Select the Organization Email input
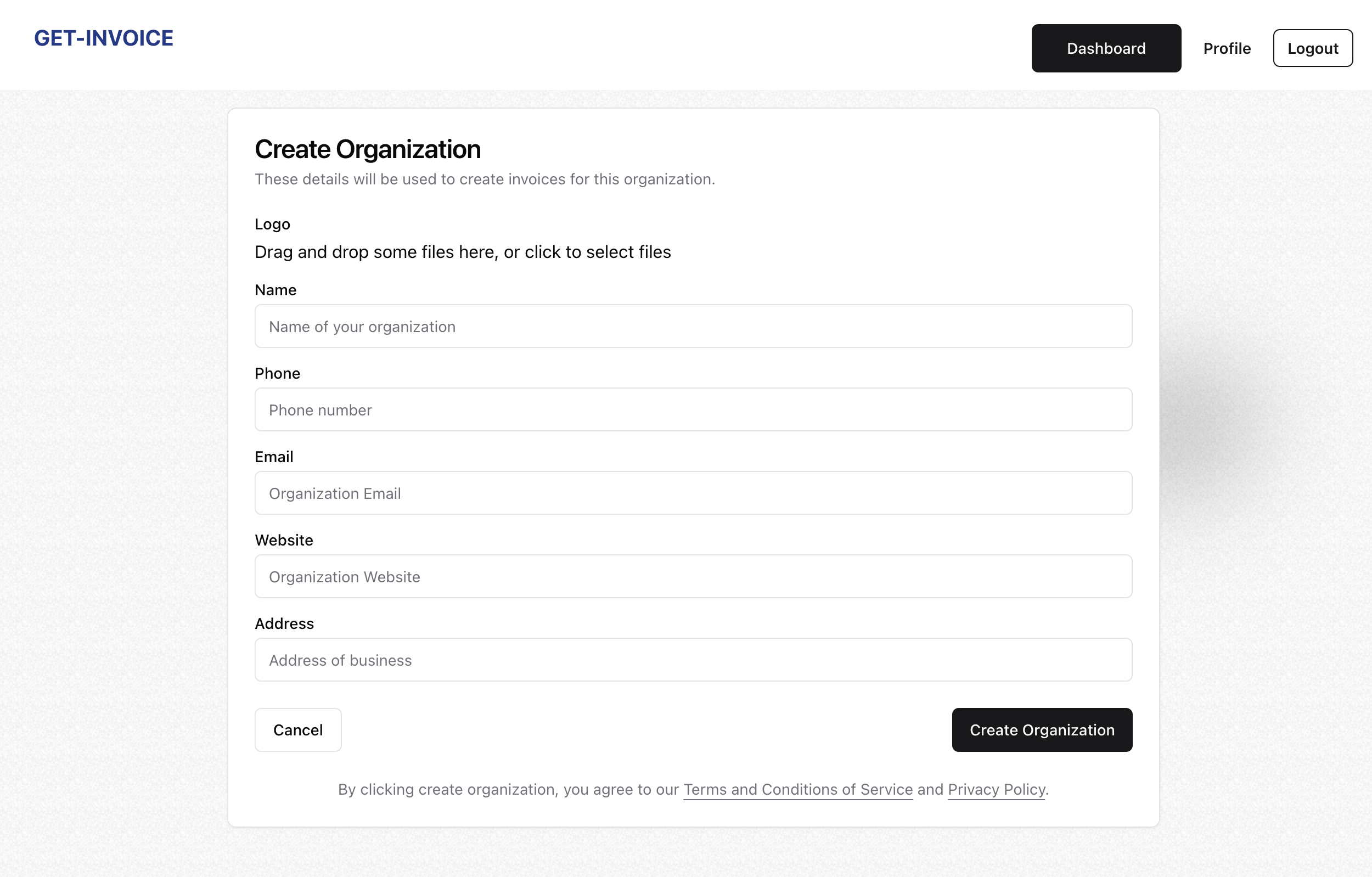1372x877 pixels. coord(693,493)
